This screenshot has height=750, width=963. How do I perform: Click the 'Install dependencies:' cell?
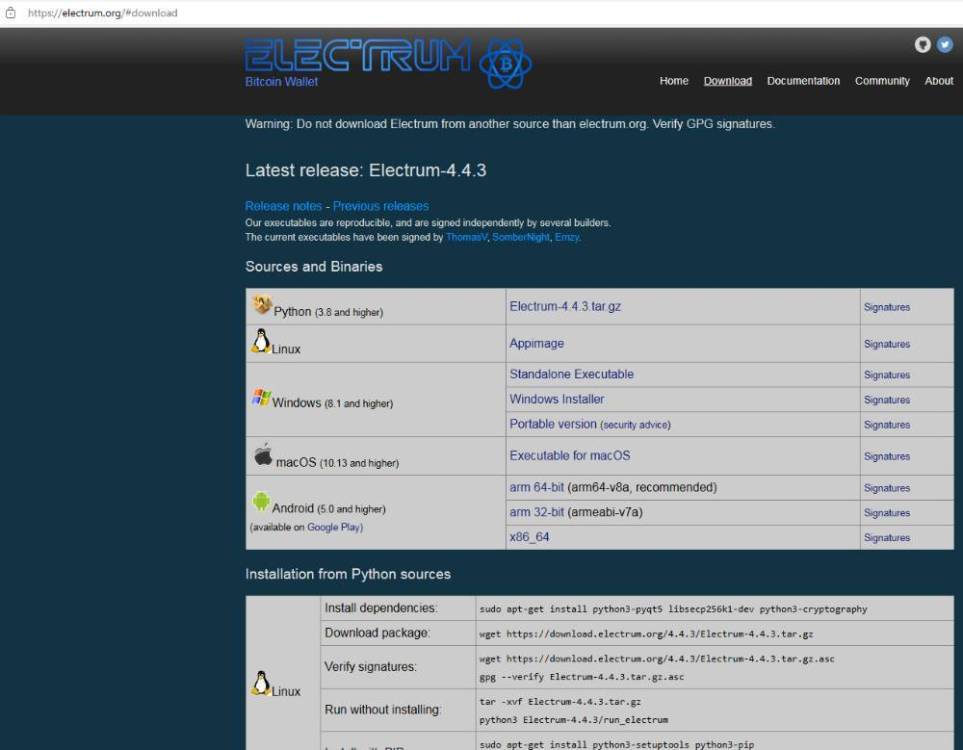pyautogui.click(x=398, y=608)
